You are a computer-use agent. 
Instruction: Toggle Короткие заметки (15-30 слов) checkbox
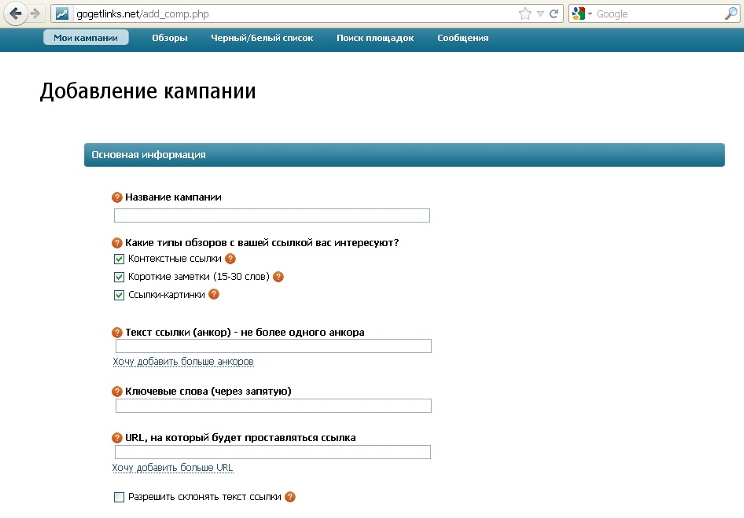pyautogui.click(x=119, y=277)
